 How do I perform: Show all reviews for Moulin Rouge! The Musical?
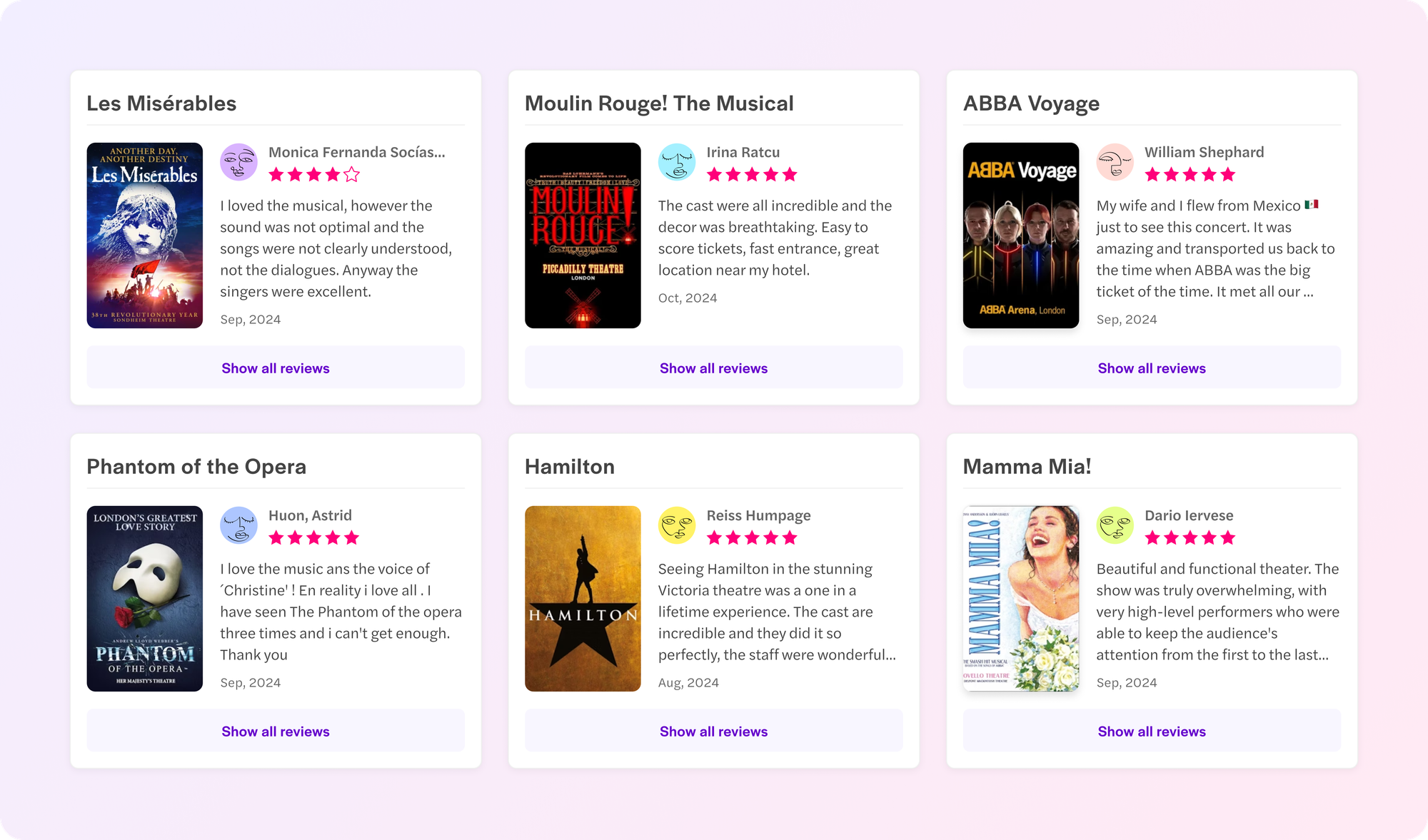pyautogui.click(x=713, y=368)
